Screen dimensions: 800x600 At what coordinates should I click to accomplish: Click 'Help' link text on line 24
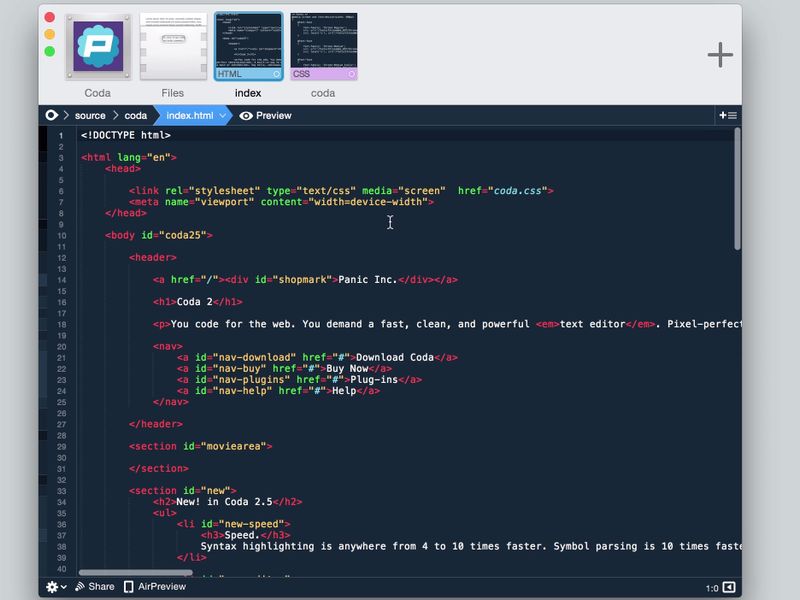[344, 391]
